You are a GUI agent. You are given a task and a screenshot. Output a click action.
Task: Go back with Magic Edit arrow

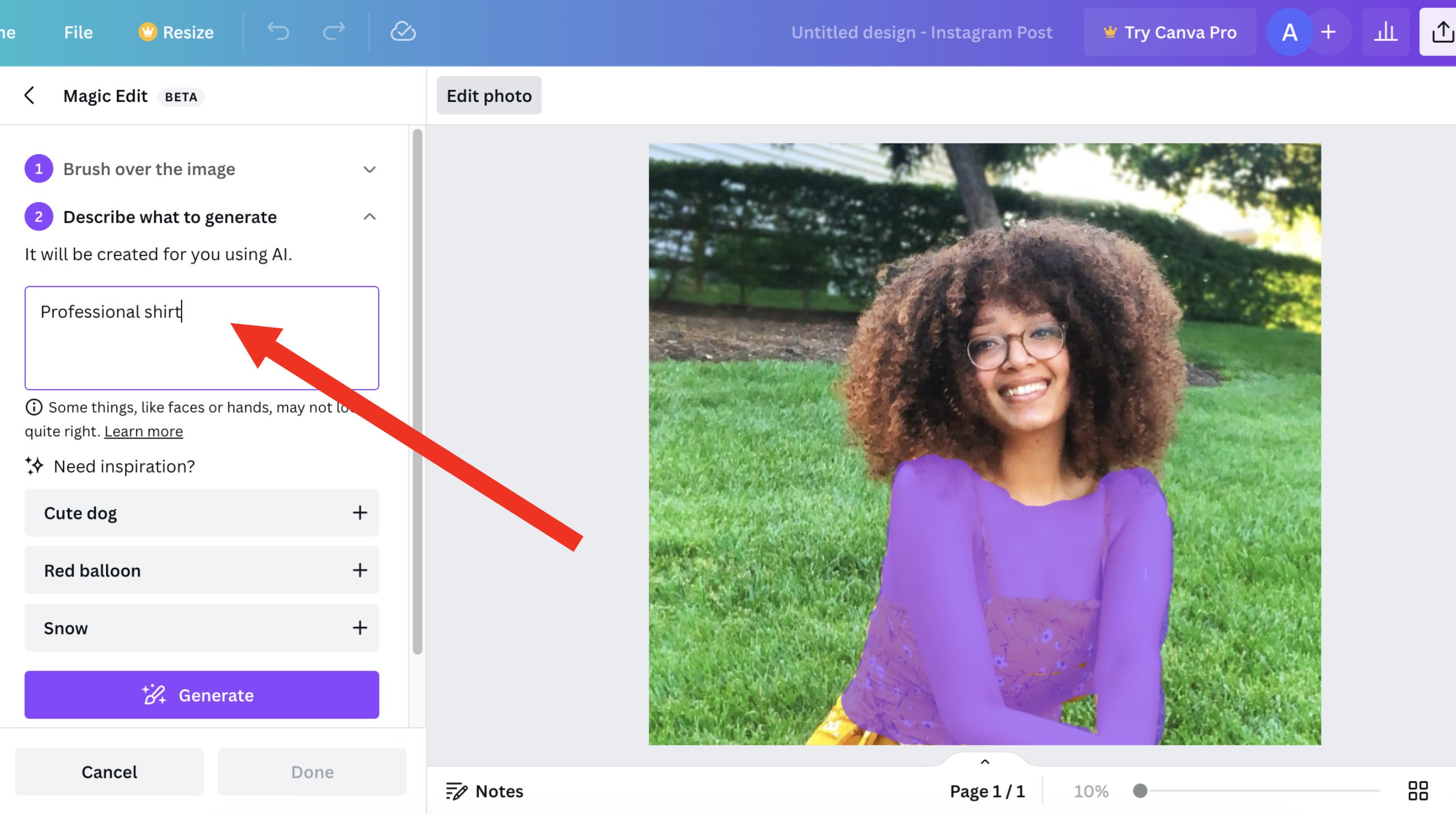(x=30, y=95)
